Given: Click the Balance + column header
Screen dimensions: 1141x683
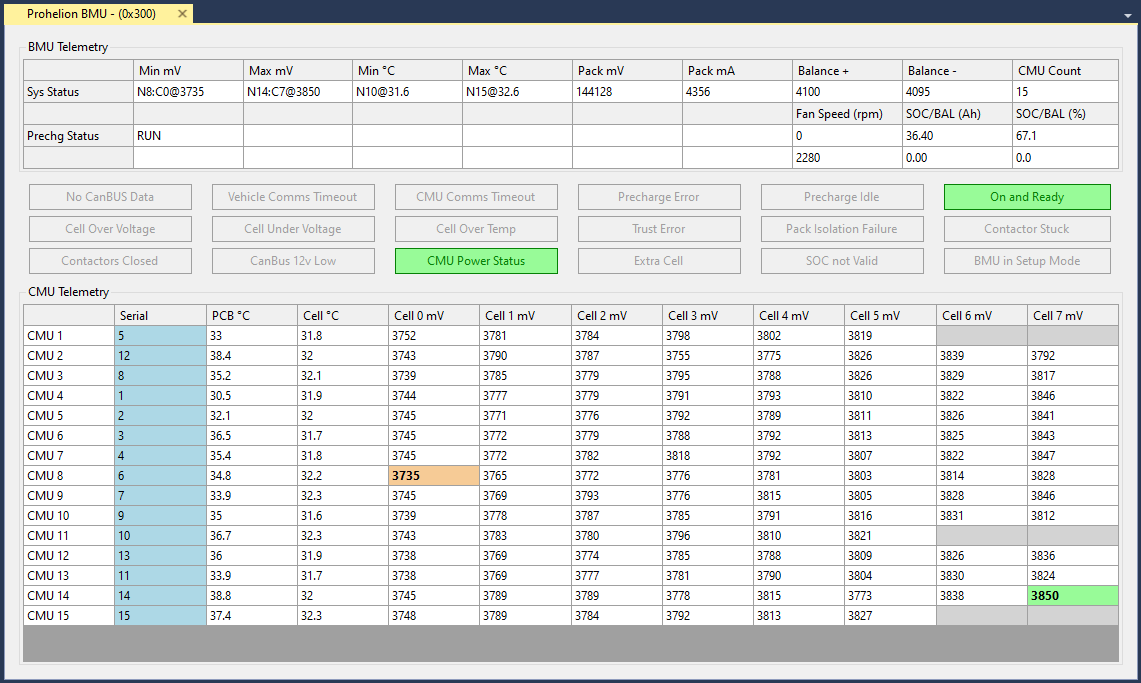Looking at the screenshot, I should point(847,71).
